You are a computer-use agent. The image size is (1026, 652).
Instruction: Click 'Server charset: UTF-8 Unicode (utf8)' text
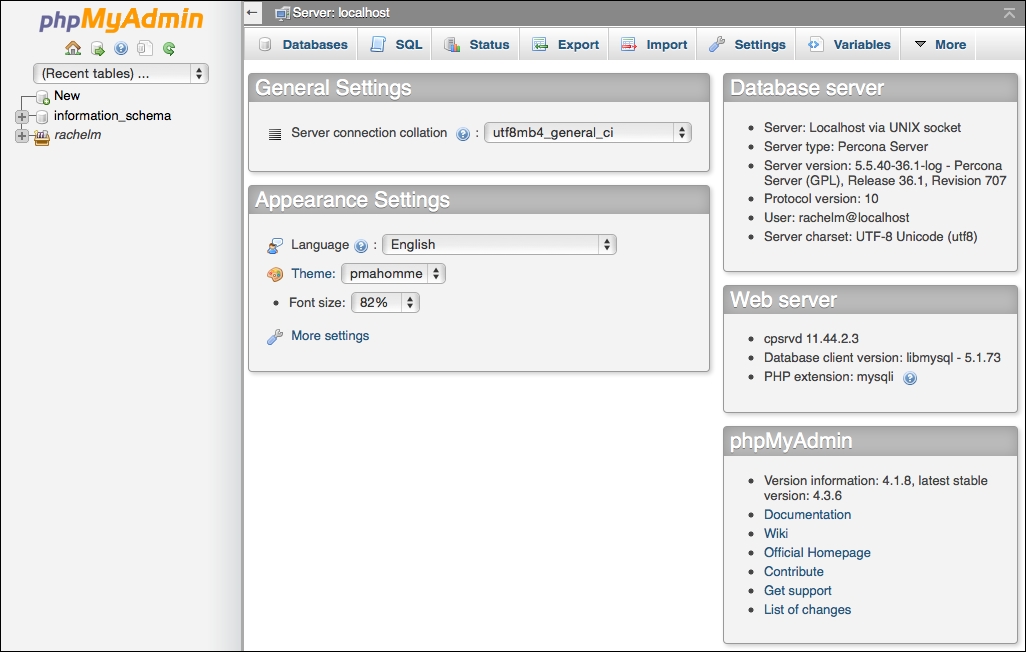click(x=870, y=236)
